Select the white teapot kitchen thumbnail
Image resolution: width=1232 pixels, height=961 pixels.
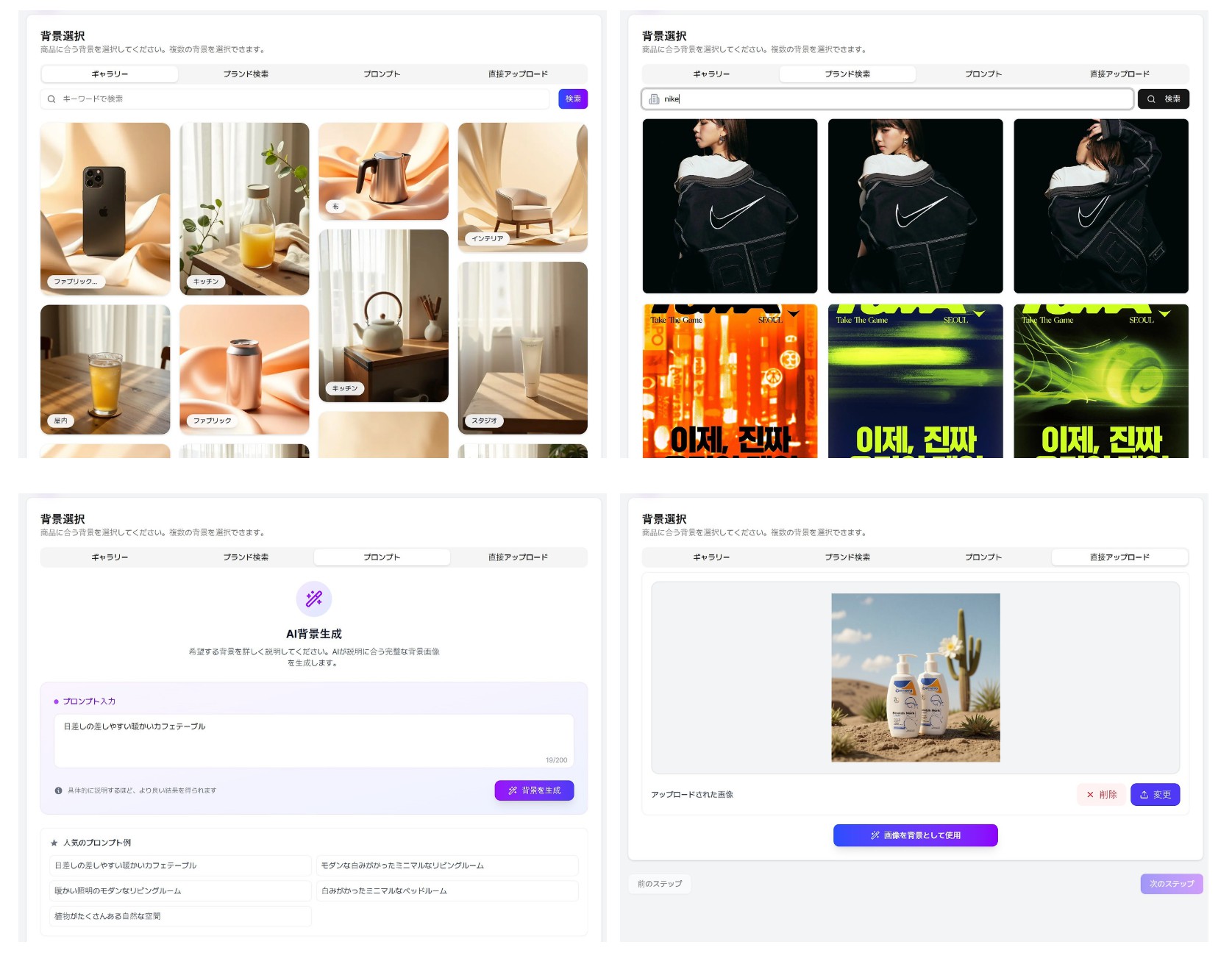click(383, 315)
